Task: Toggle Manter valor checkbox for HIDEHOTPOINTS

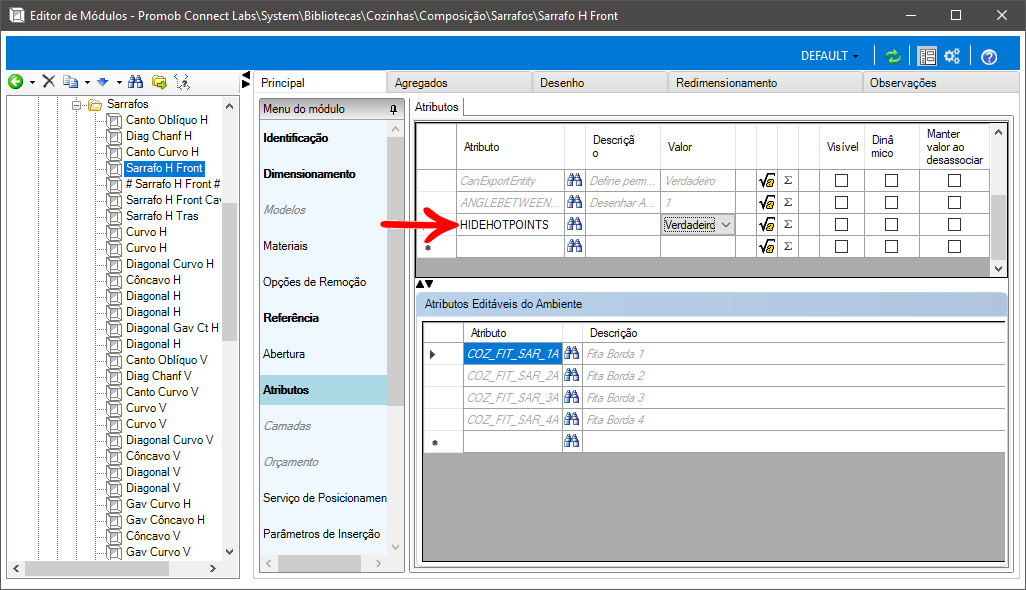Action: (x=955, y=224)
